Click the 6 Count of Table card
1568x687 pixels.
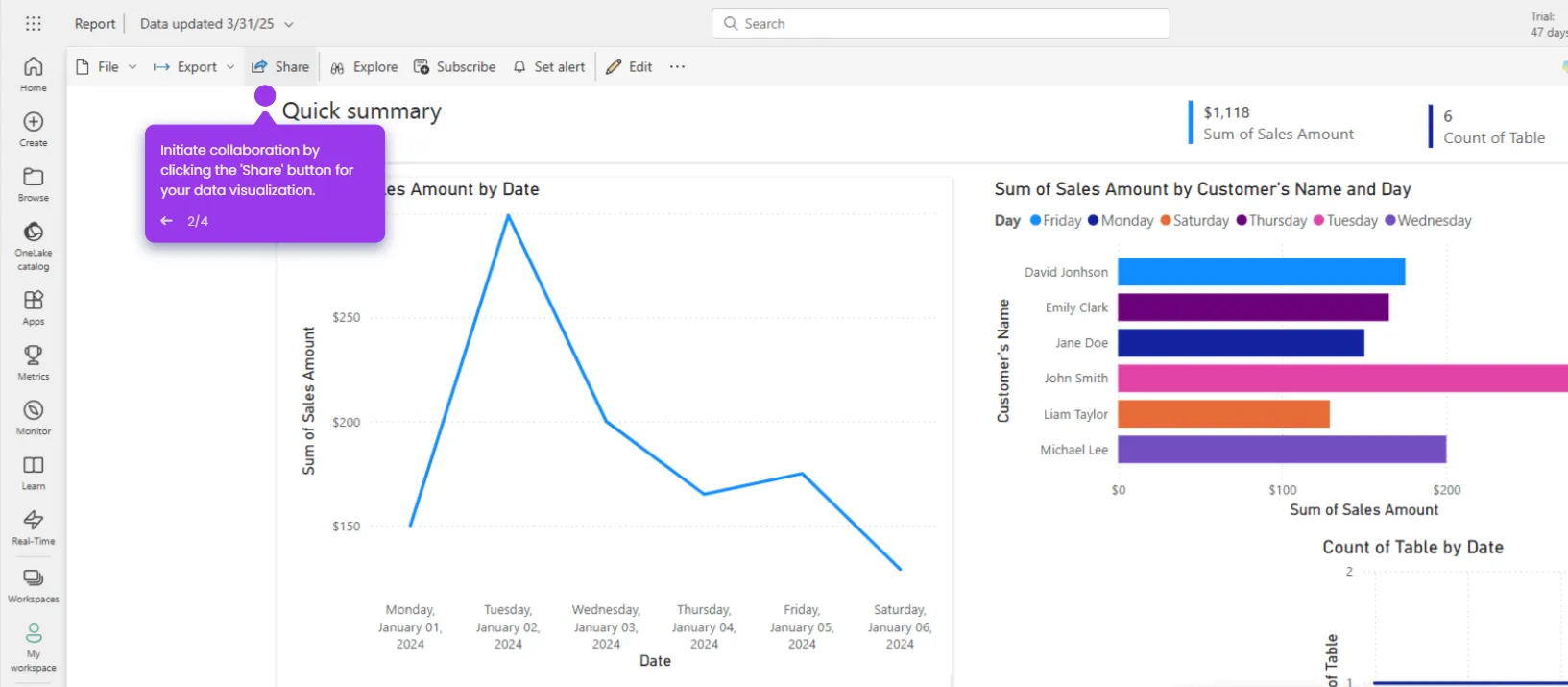1488,127
